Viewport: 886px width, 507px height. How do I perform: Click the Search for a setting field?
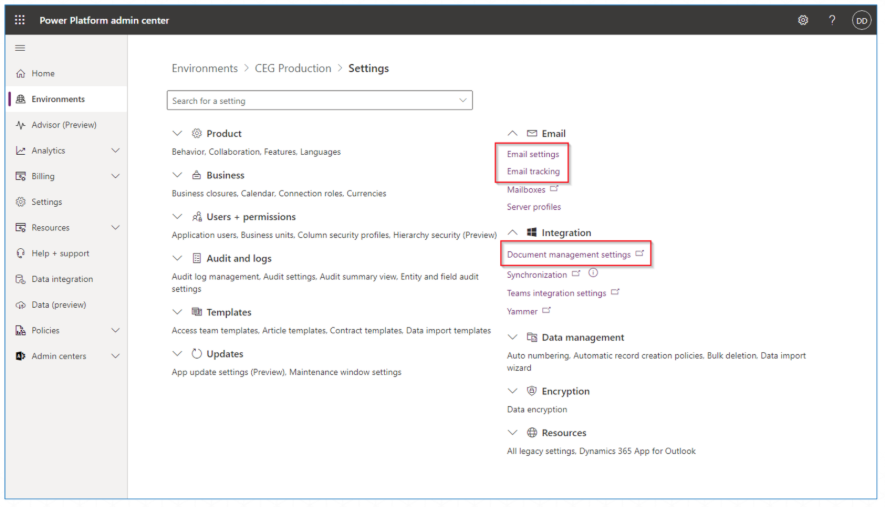[x=310, y=101]
